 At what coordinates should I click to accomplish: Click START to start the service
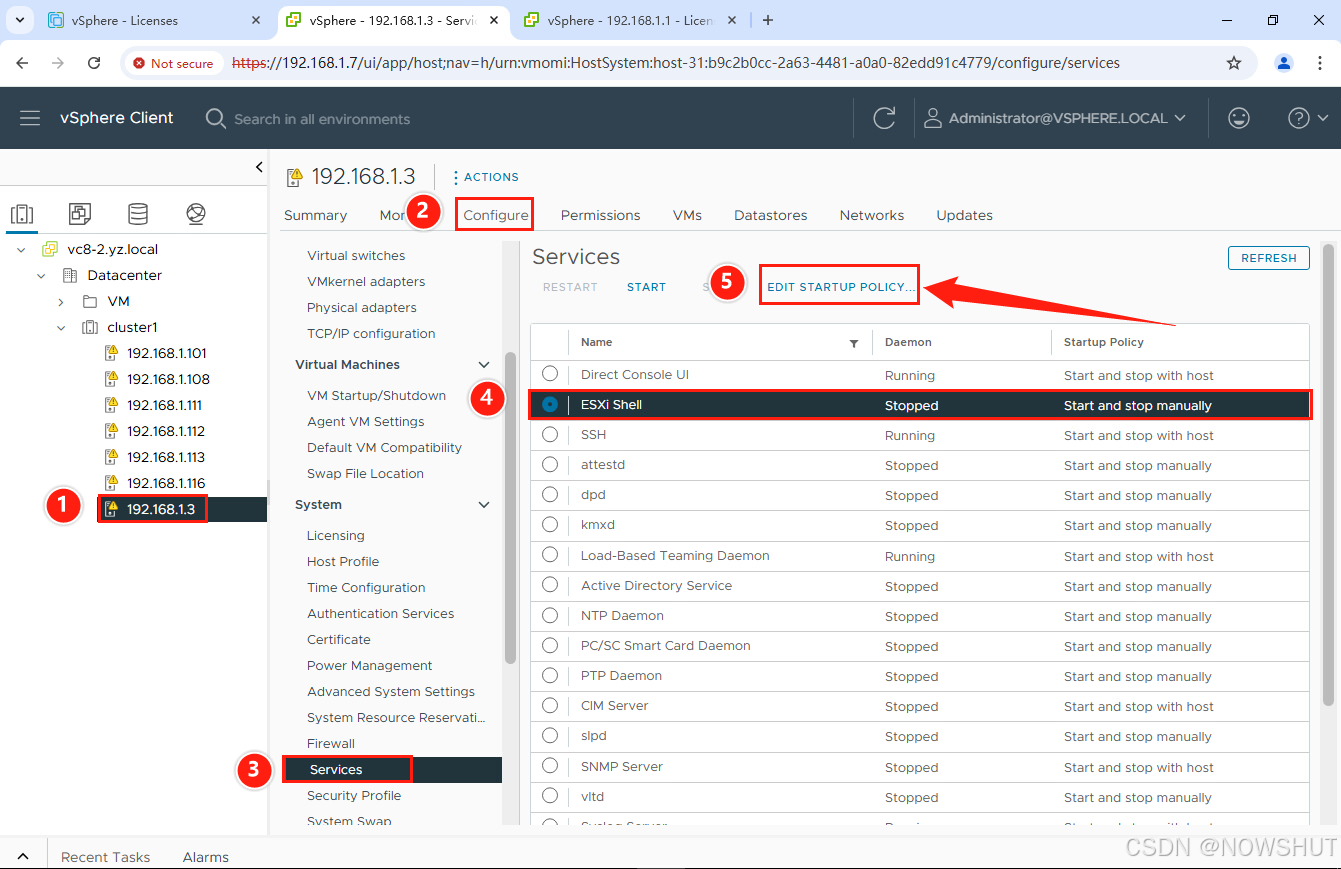tap(646, 287)
